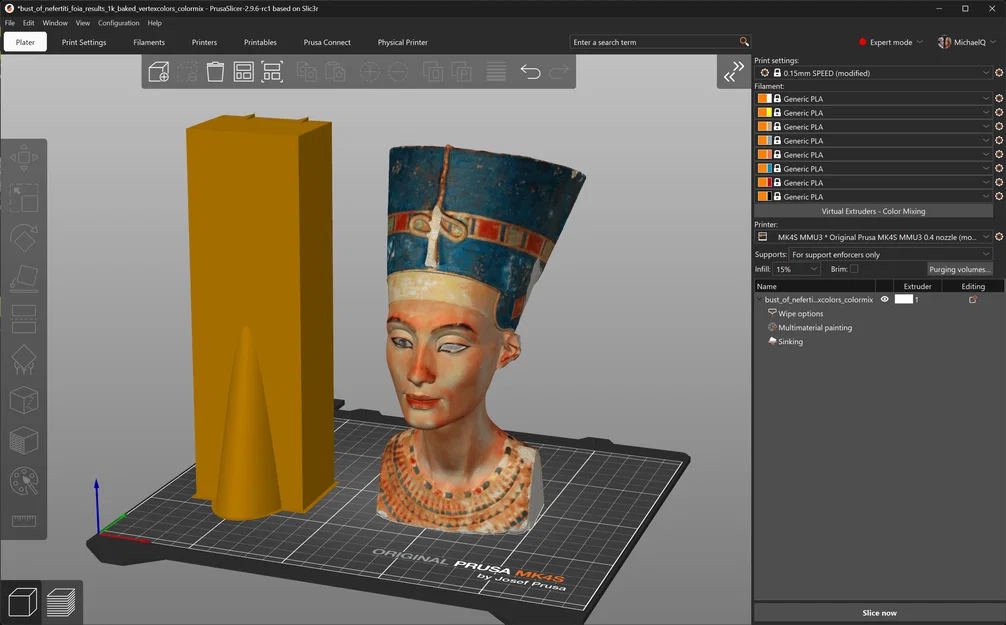Click the filament swatch with black stripe
The image size is (1006, 625).
pyautogui.click(x=765, y=196)
